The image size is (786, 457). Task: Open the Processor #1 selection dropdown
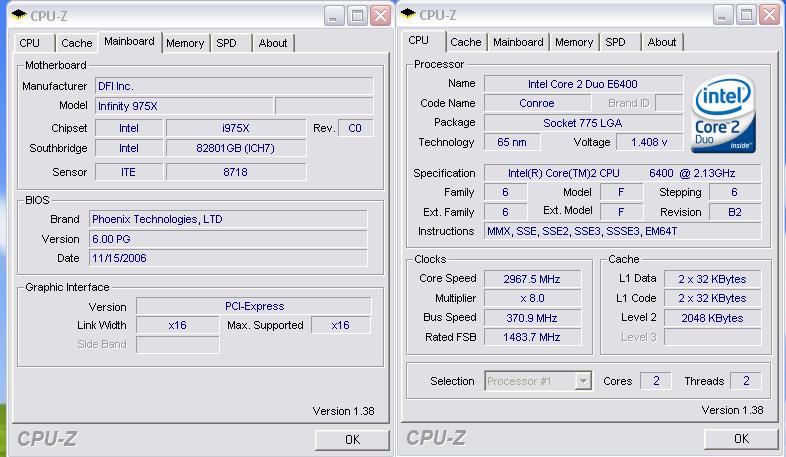point(583,381)
